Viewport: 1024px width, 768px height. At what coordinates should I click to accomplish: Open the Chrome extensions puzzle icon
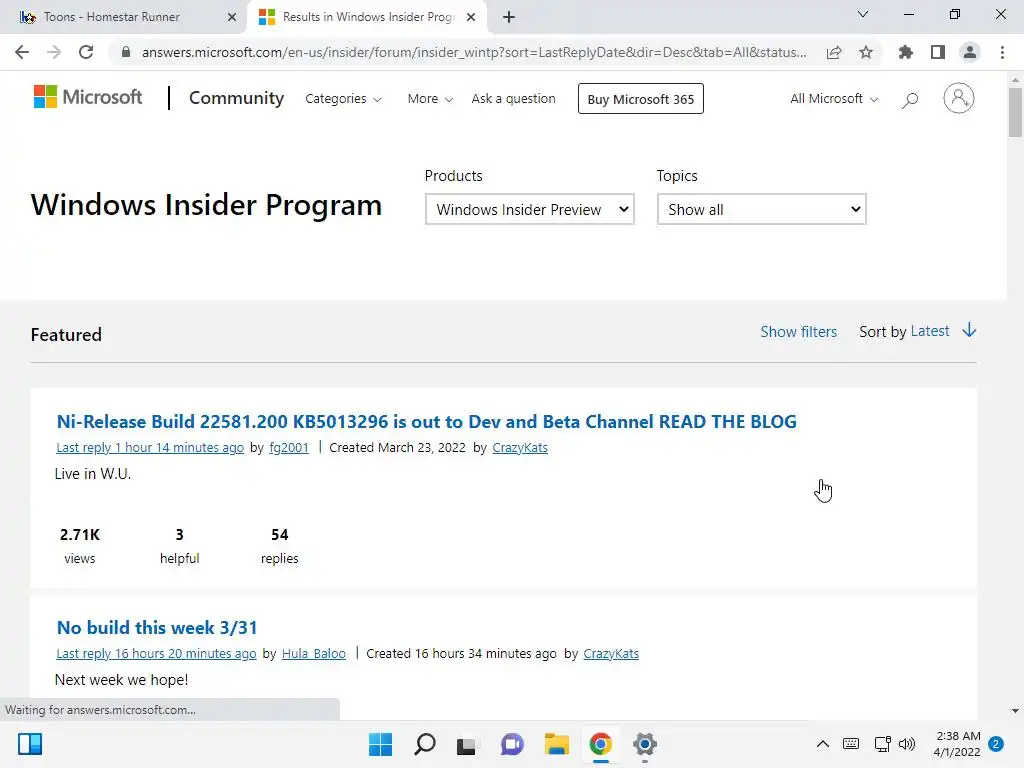click(x=905, y=52)
